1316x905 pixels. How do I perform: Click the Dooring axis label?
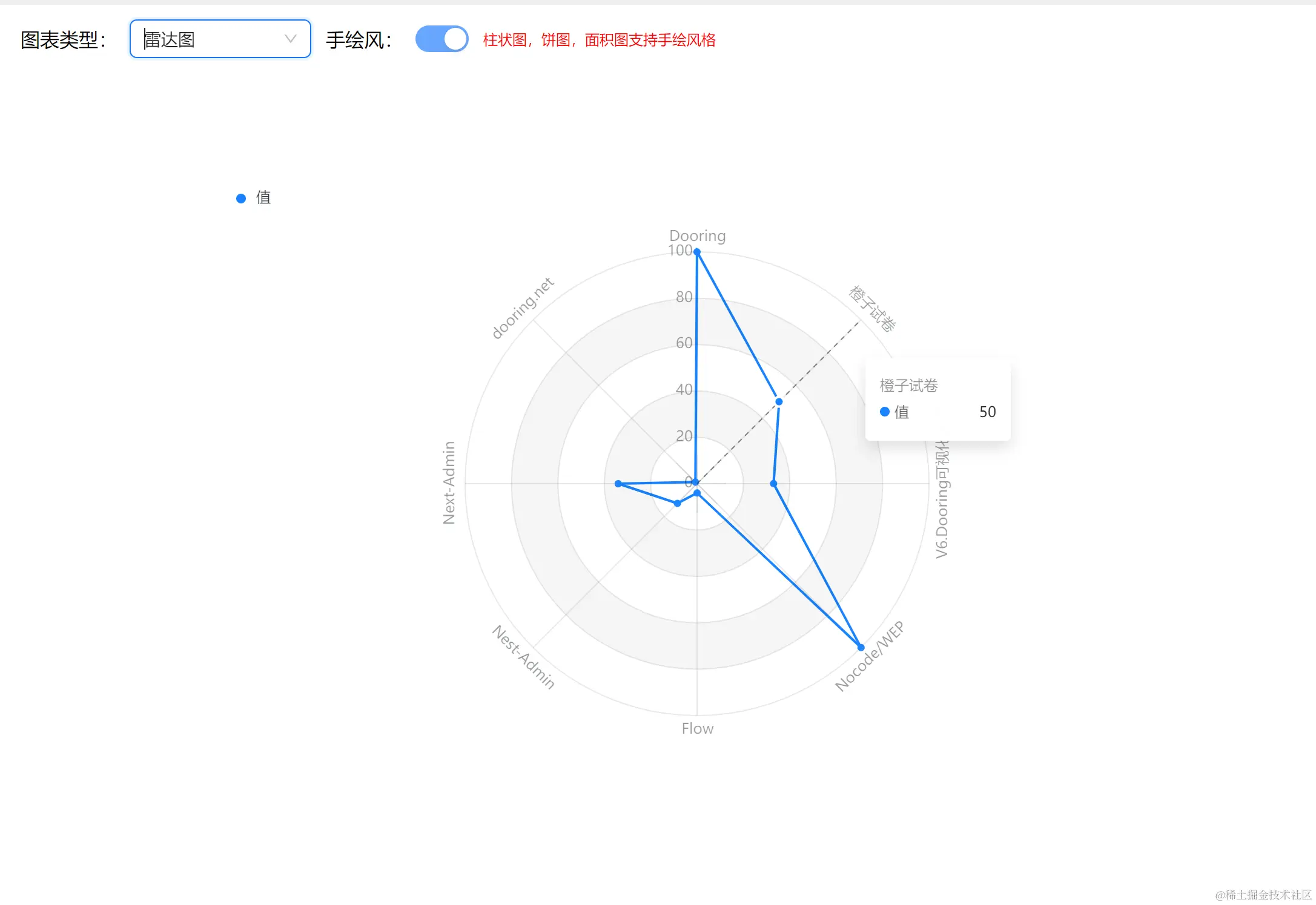[697, 236]
